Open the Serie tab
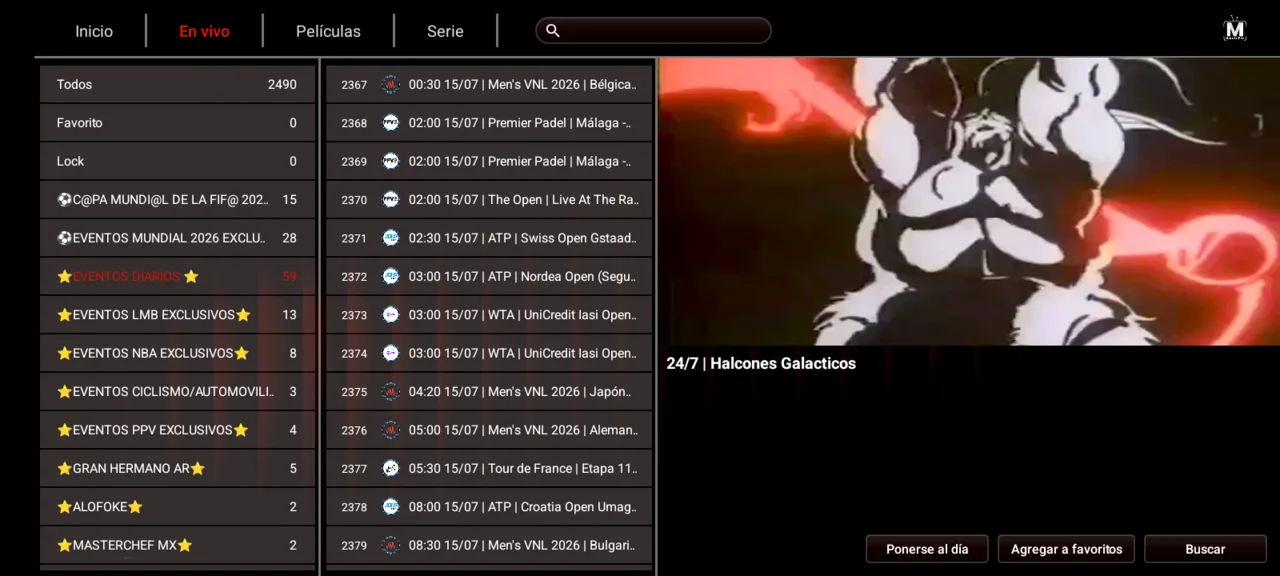Image resolution: width=1280 pixels, height=576 pixels. point(445,31)
